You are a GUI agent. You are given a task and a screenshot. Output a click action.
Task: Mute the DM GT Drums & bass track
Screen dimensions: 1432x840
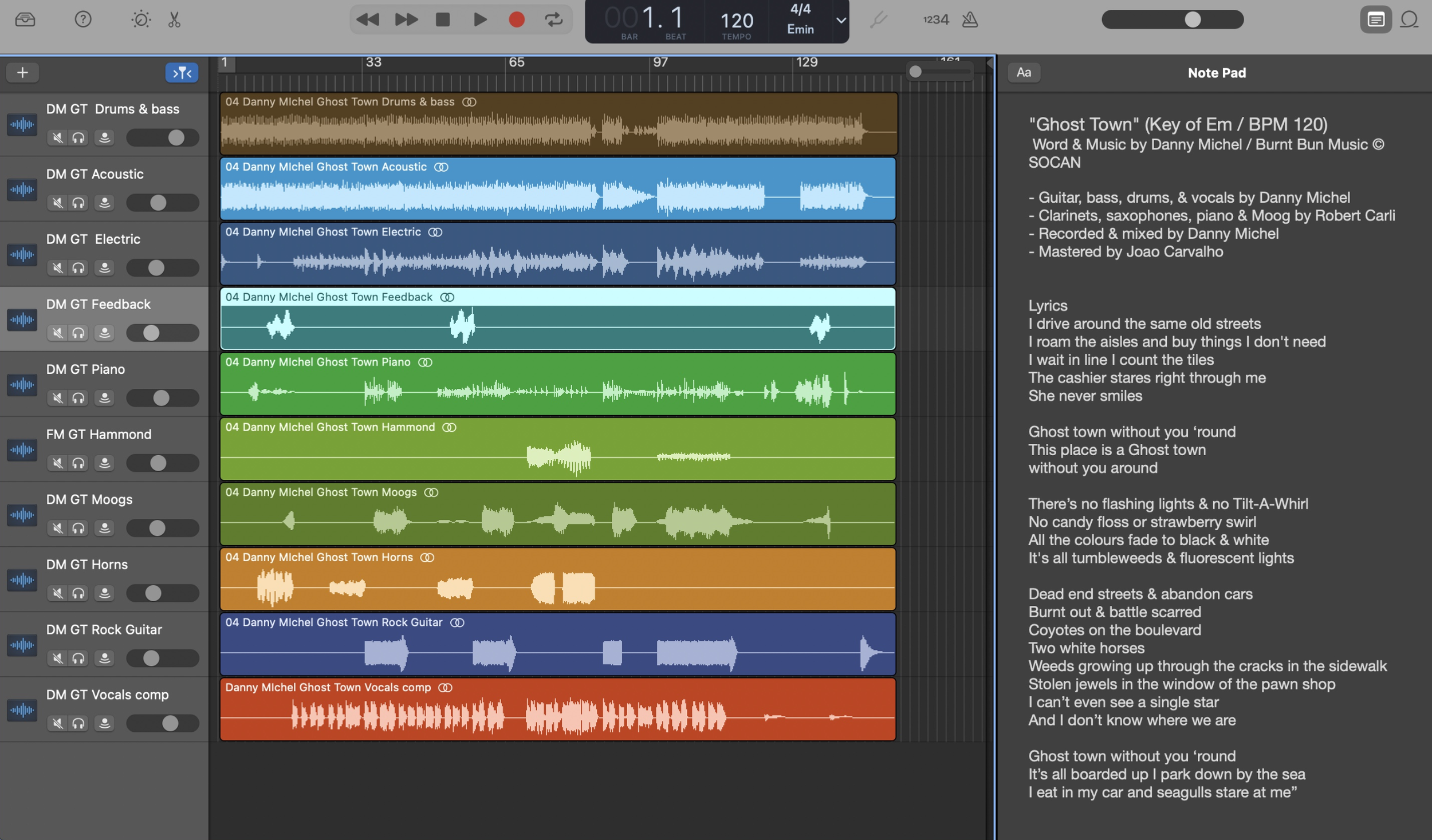click(x=57, y=137)
